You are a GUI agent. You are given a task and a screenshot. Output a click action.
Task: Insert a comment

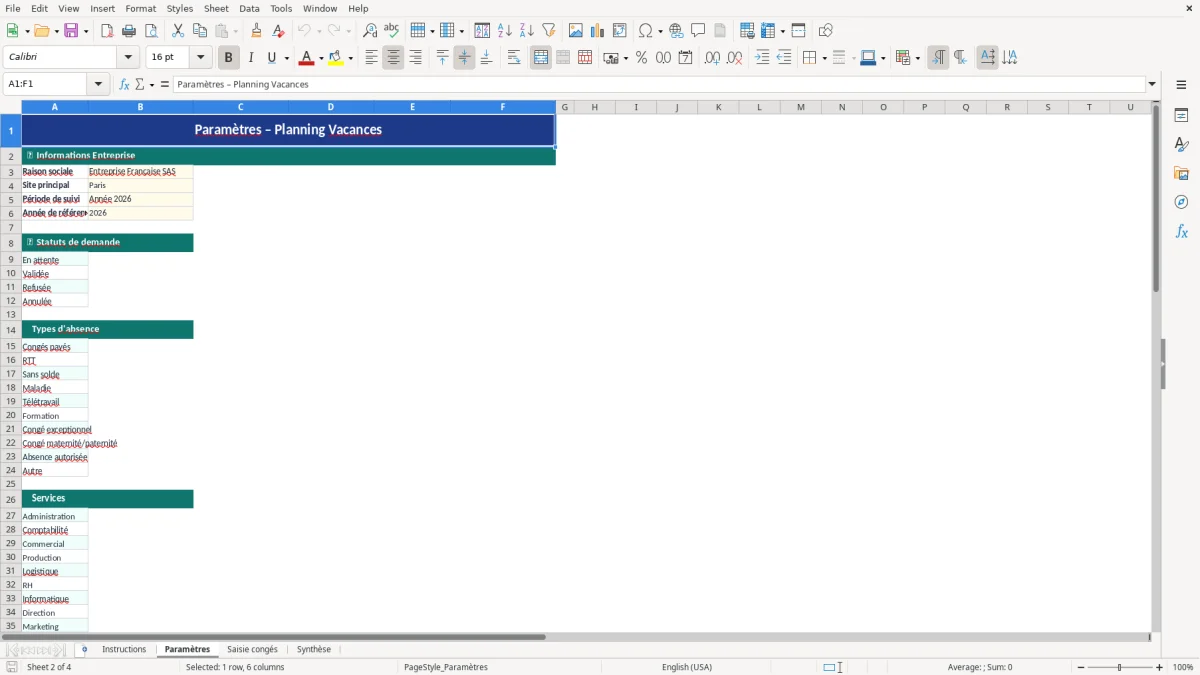699,31
